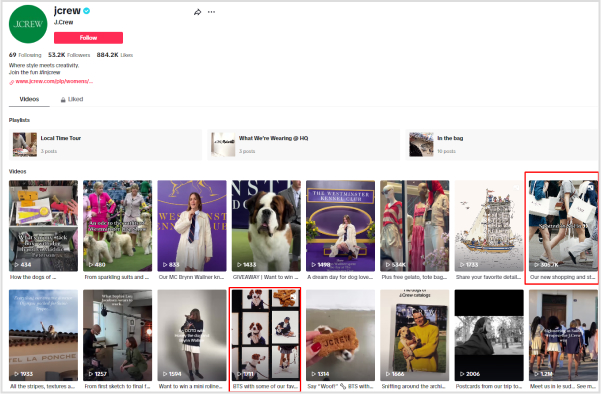Click the link icon beside www.jcrew.com URL
This screenshot has width=601, height=394.
click(x=11, y=82)
